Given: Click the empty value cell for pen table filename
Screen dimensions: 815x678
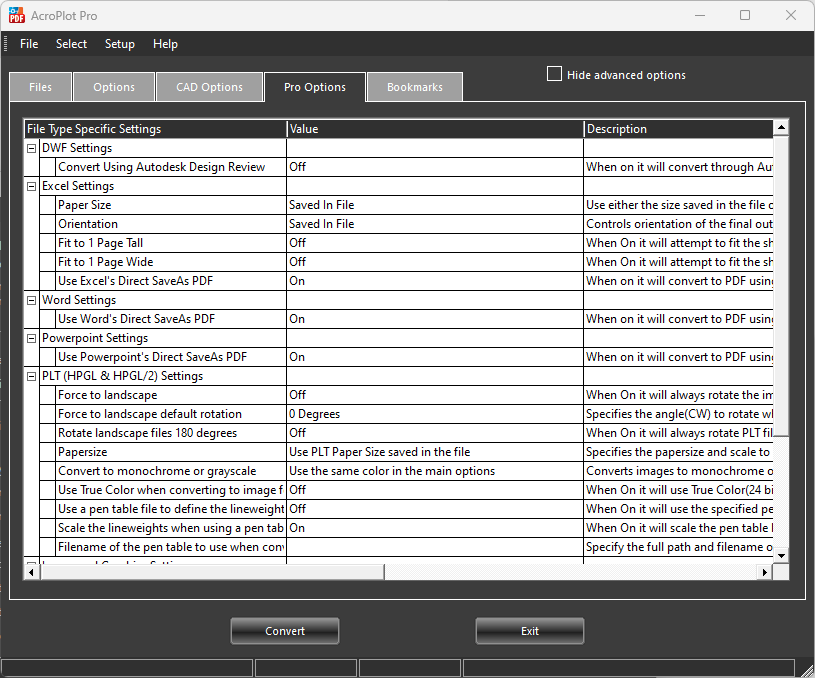Looking at the screenshot, I should click(435, 547).
